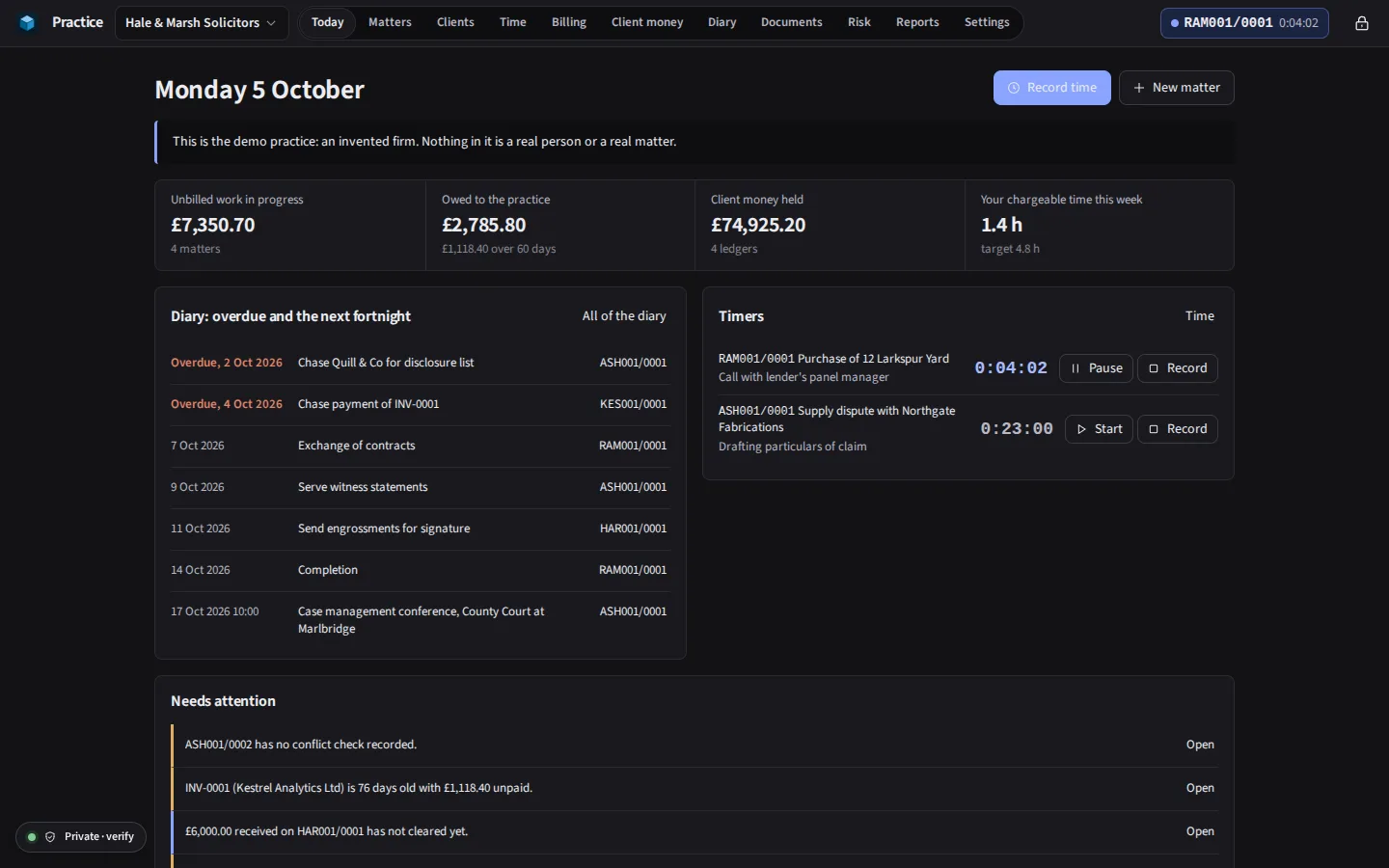Image resolution: width=1389 pixels, height=868 pixels.
Task: Click the chargeable time this week 1.4 h card
Action: (1100, 225)
